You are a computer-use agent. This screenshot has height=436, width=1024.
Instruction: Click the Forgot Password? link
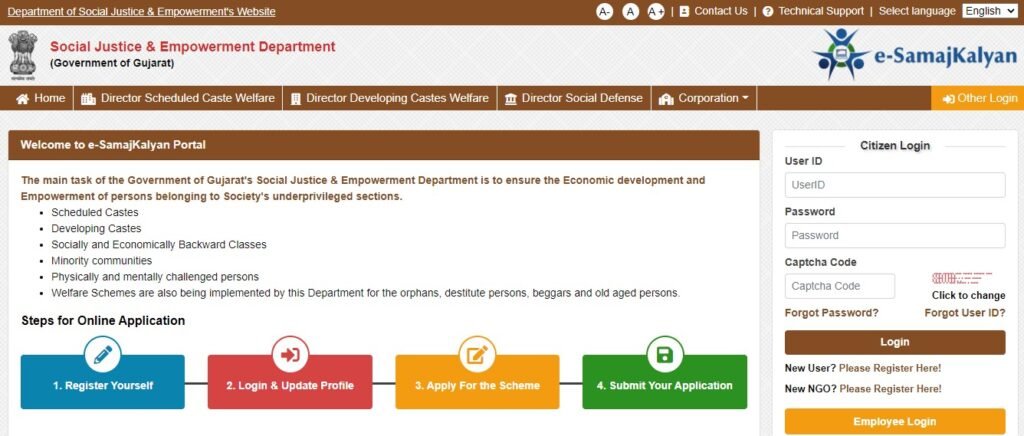click(x=831, y=313)
